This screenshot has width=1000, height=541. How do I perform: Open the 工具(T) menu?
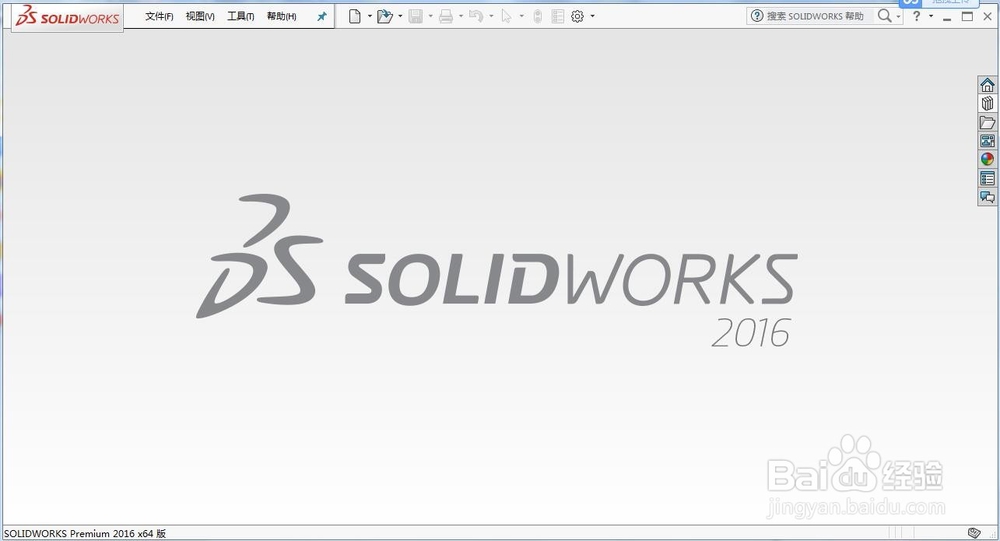(240, 17)
